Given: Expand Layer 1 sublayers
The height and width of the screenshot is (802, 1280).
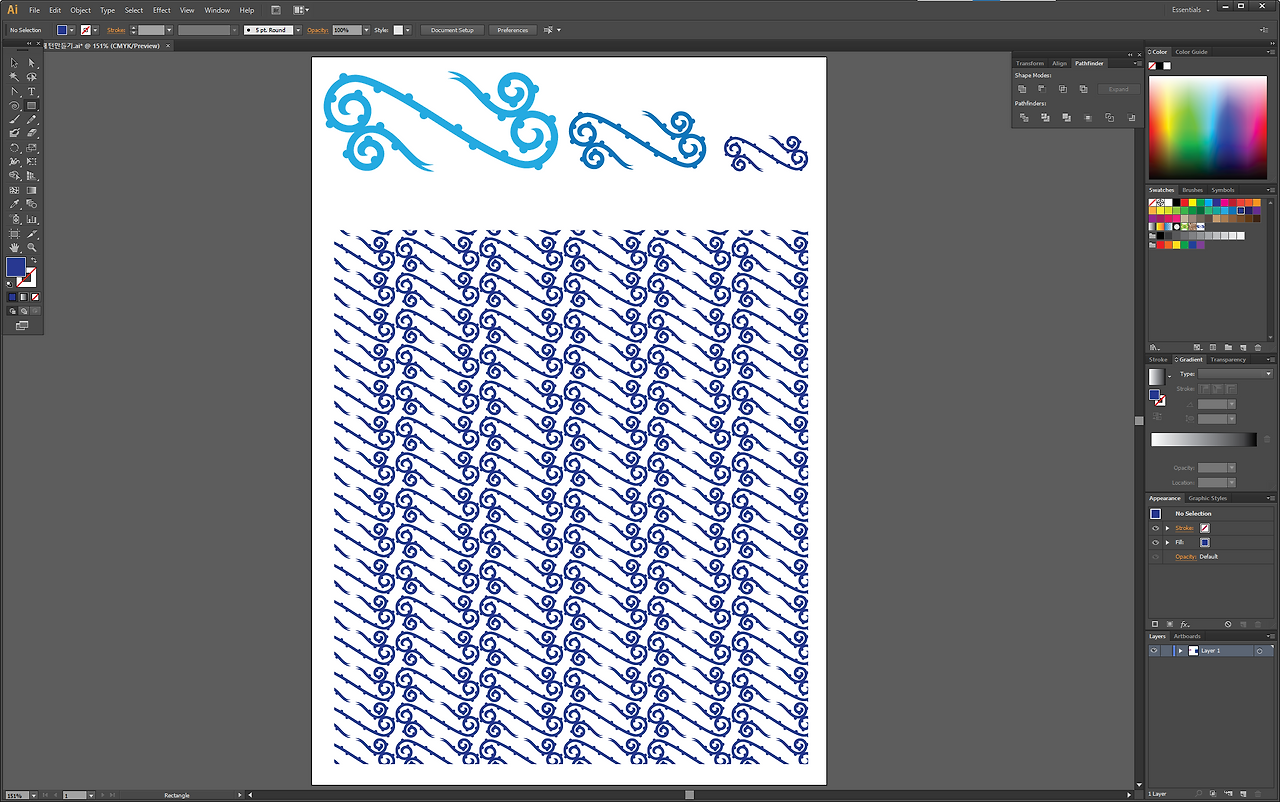Looking at the screenshot, I should pos(1180,650).
